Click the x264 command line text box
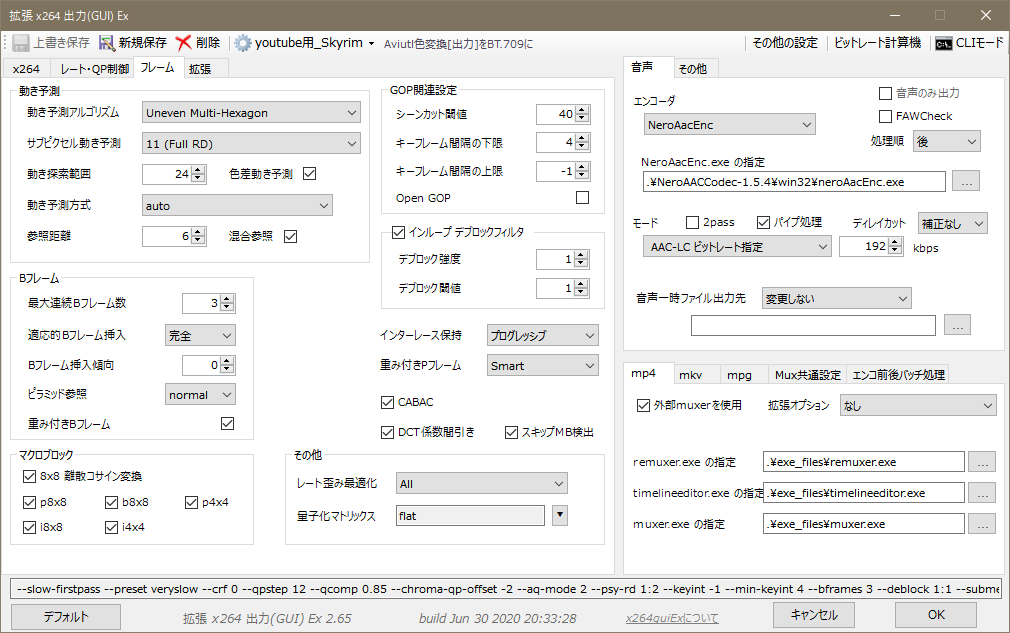The image size is (1010, 633). click(x=506, y=589)
